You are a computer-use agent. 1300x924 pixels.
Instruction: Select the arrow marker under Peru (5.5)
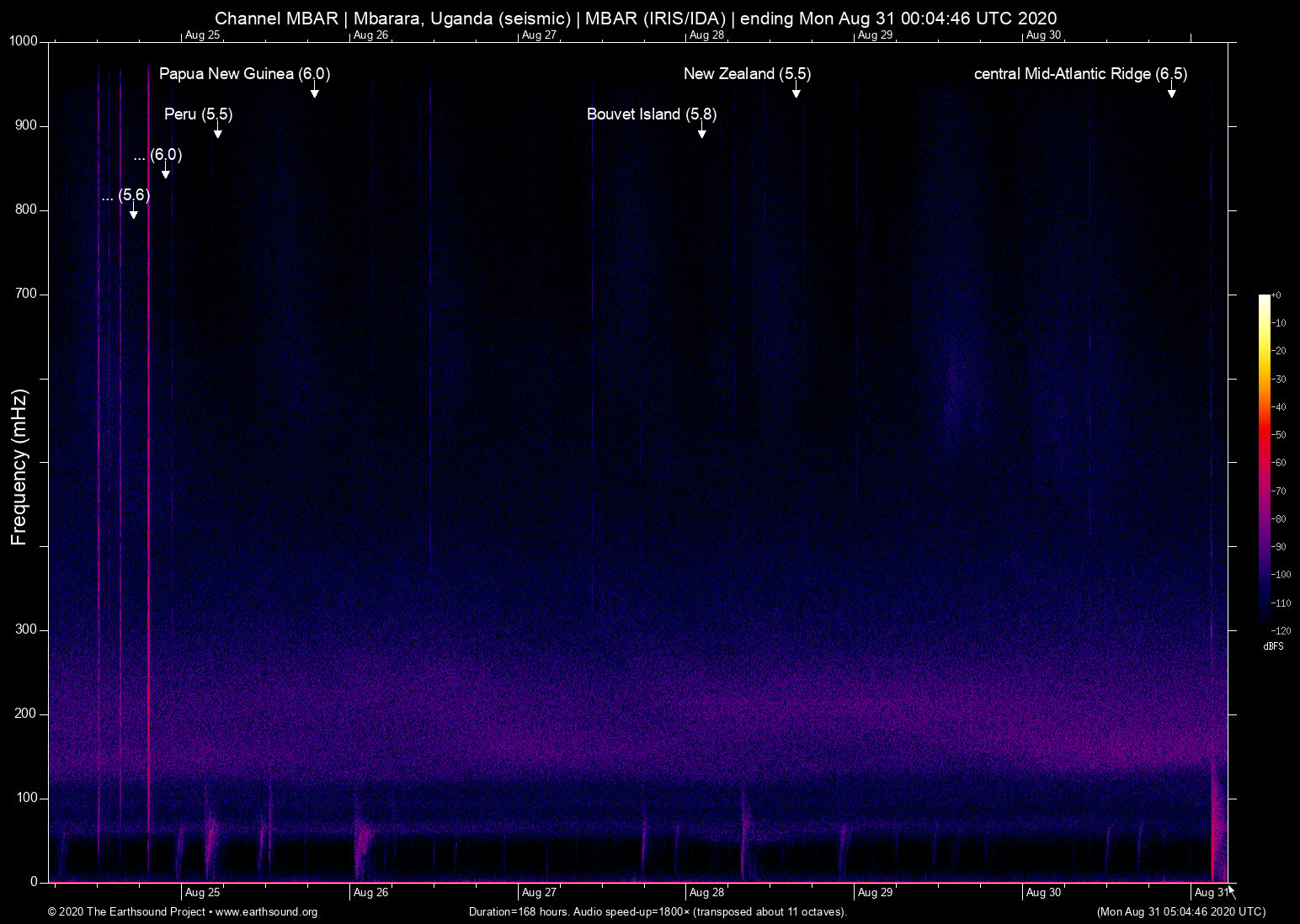[x=217, y=131]
